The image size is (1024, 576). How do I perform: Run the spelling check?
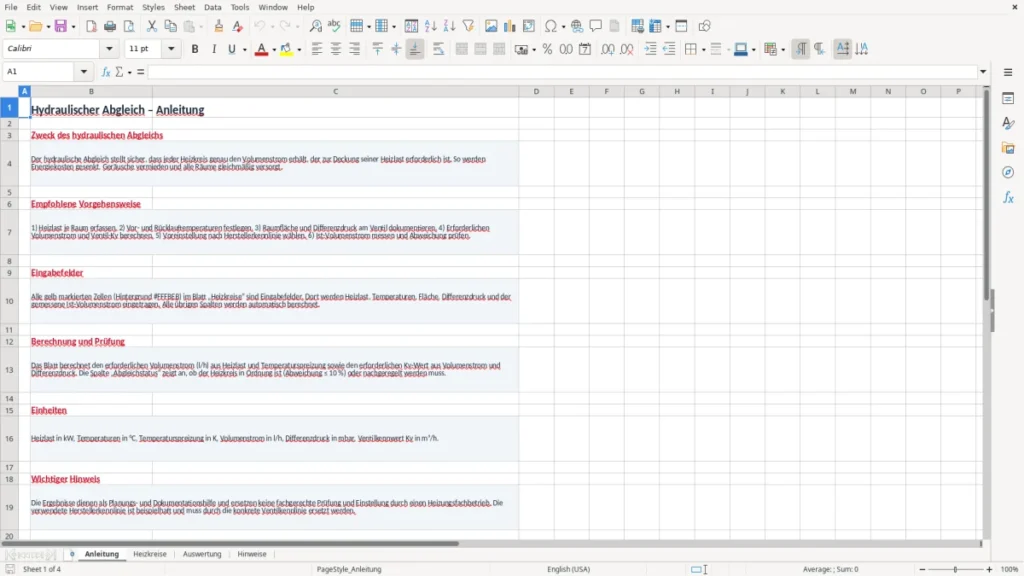point(334,26)
